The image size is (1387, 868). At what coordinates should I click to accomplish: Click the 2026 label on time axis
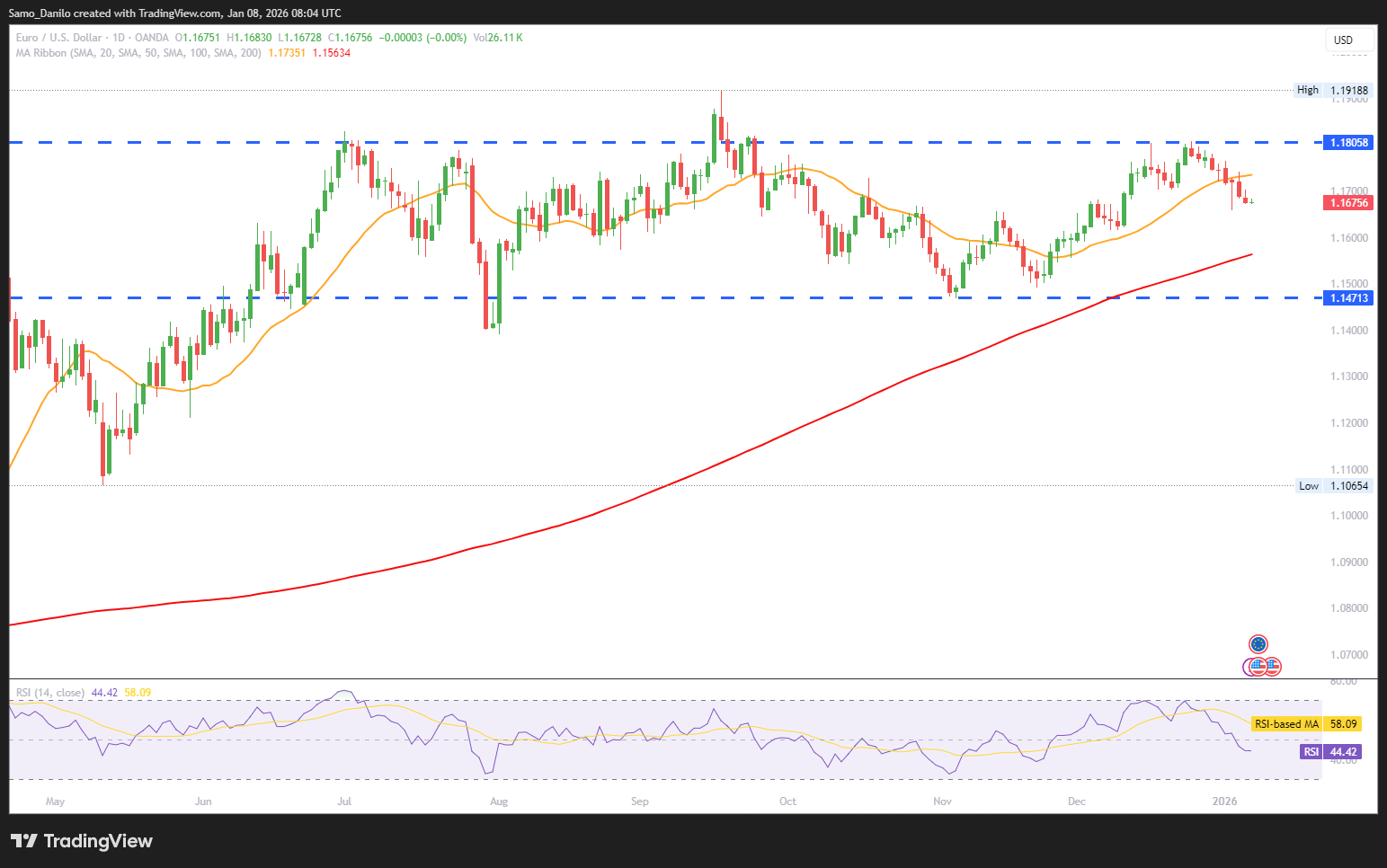(x=1224, y=802)
